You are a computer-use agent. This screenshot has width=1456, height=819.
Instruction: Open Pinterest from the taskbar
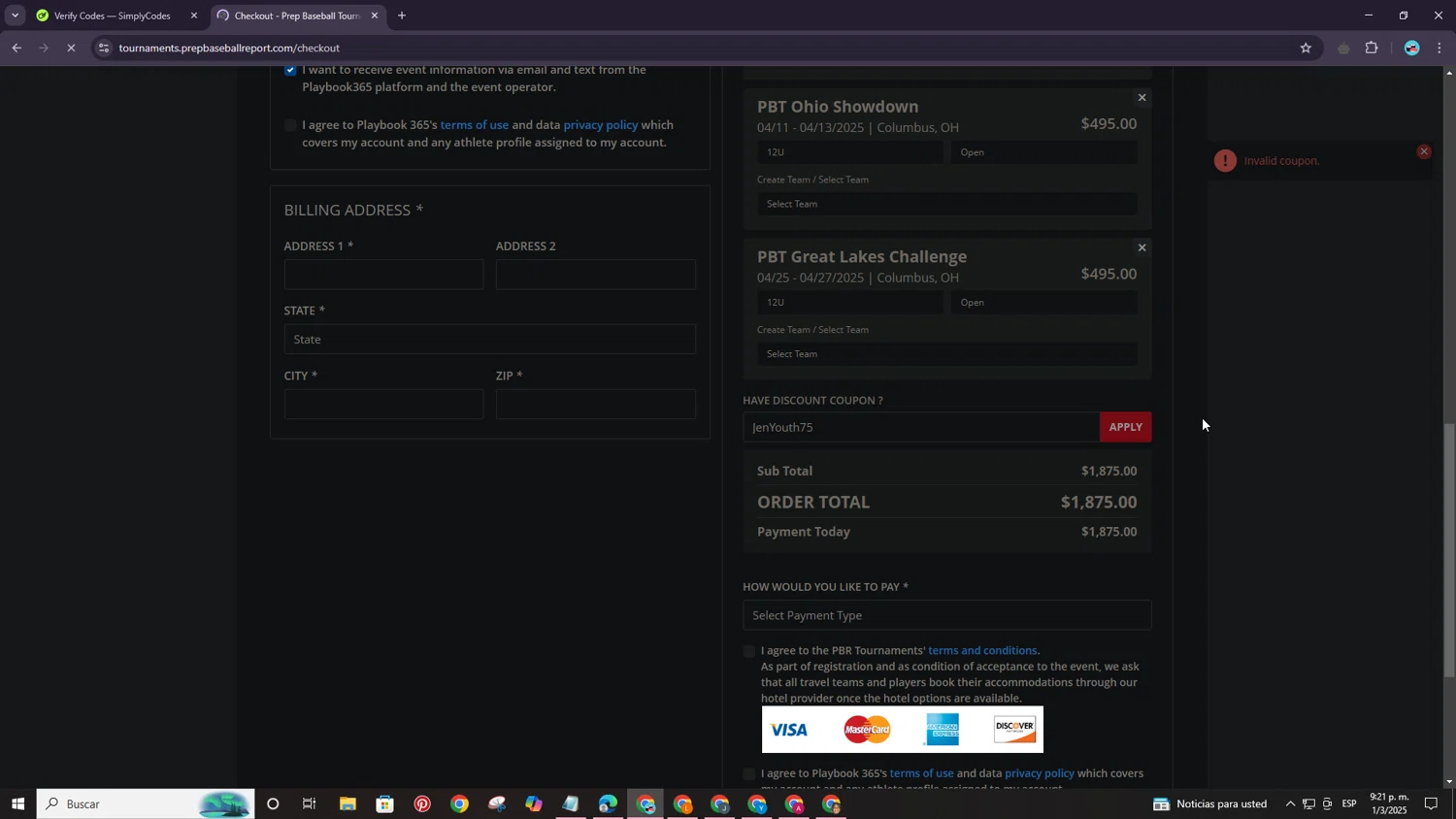click(x=422, y=803)
